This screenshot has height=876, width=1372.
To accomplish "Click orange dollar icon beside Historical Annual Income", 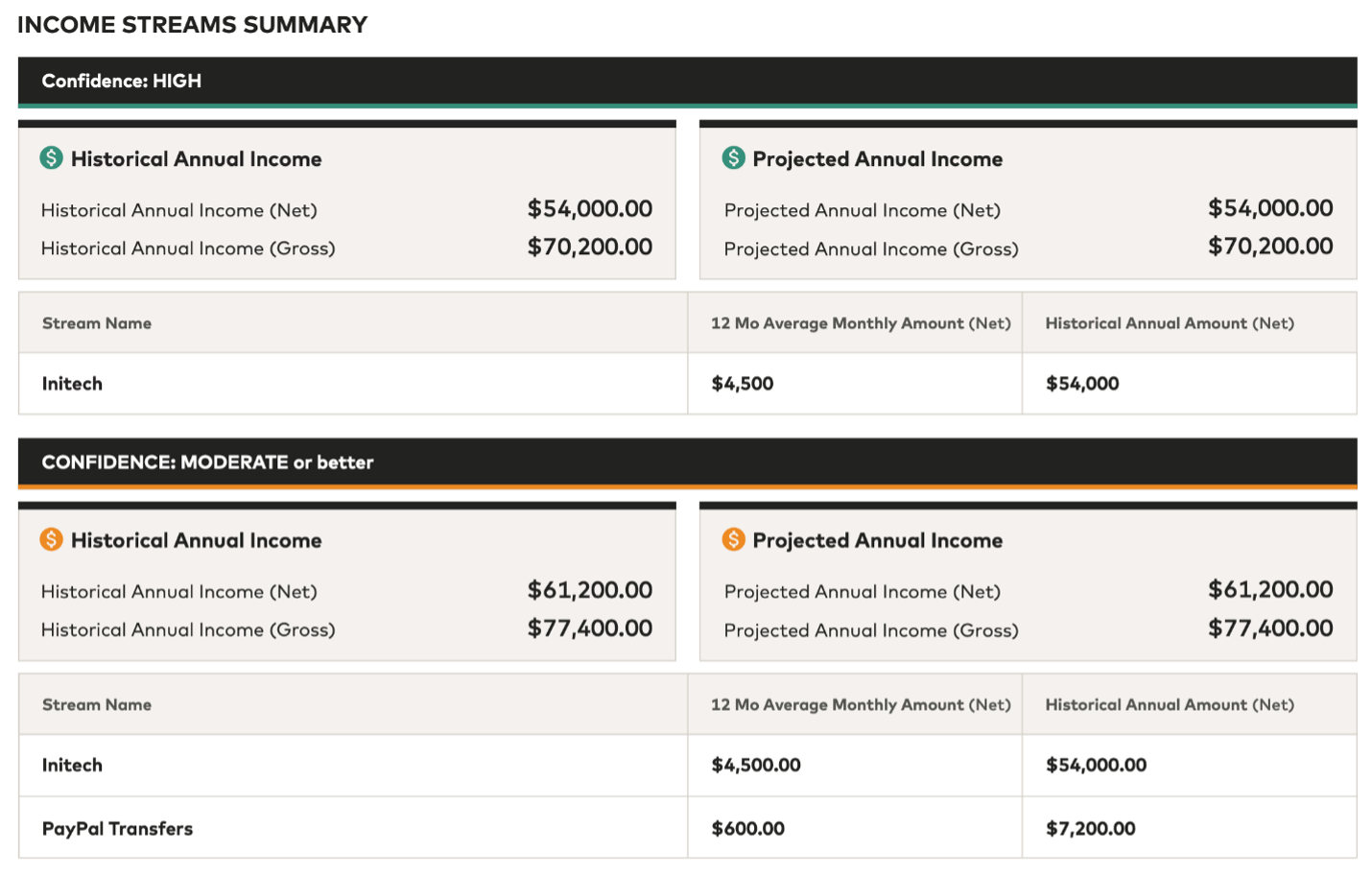I will point(51,539).
